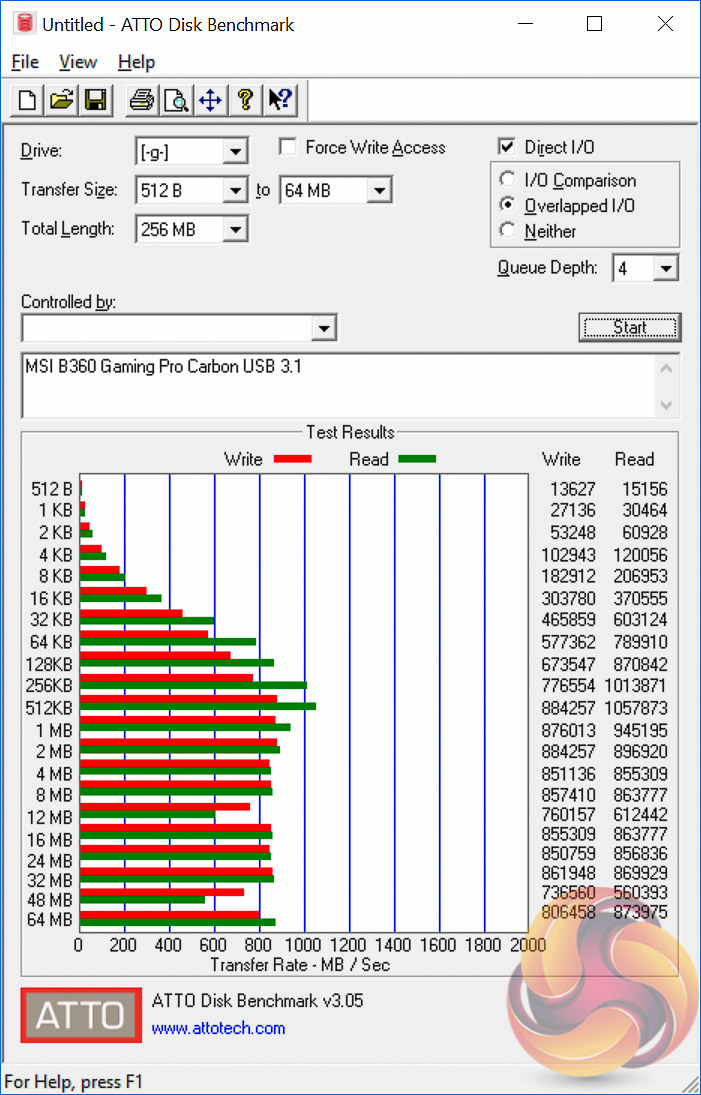The image size is (701, 1095).
Task: Click the Print Preview toolbar icon
Action: pos(176,100)
